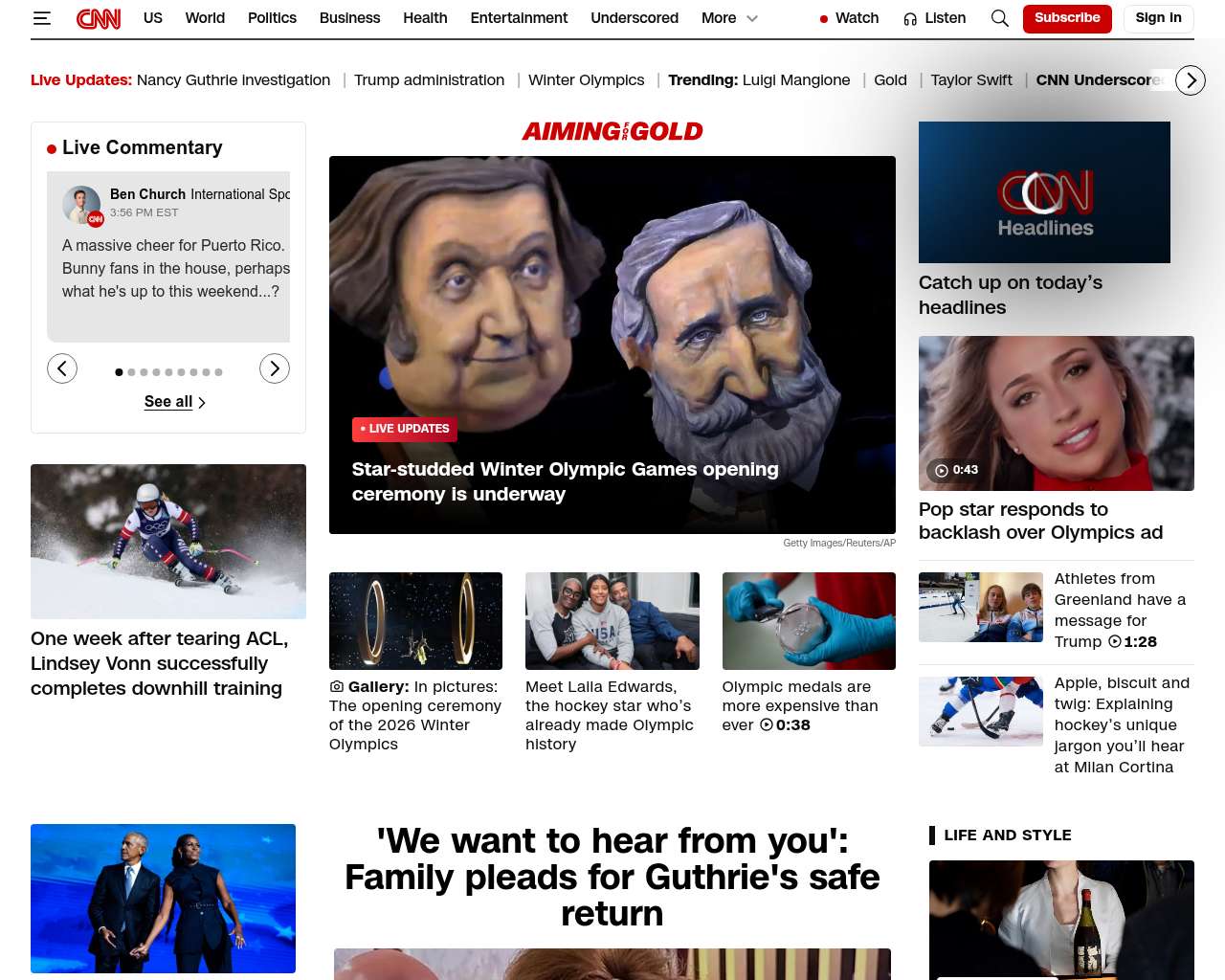Play the pop star Olympics ad video
Image resolution: width=1225 pixels, height=980 pixels.
tap(942, 470)
